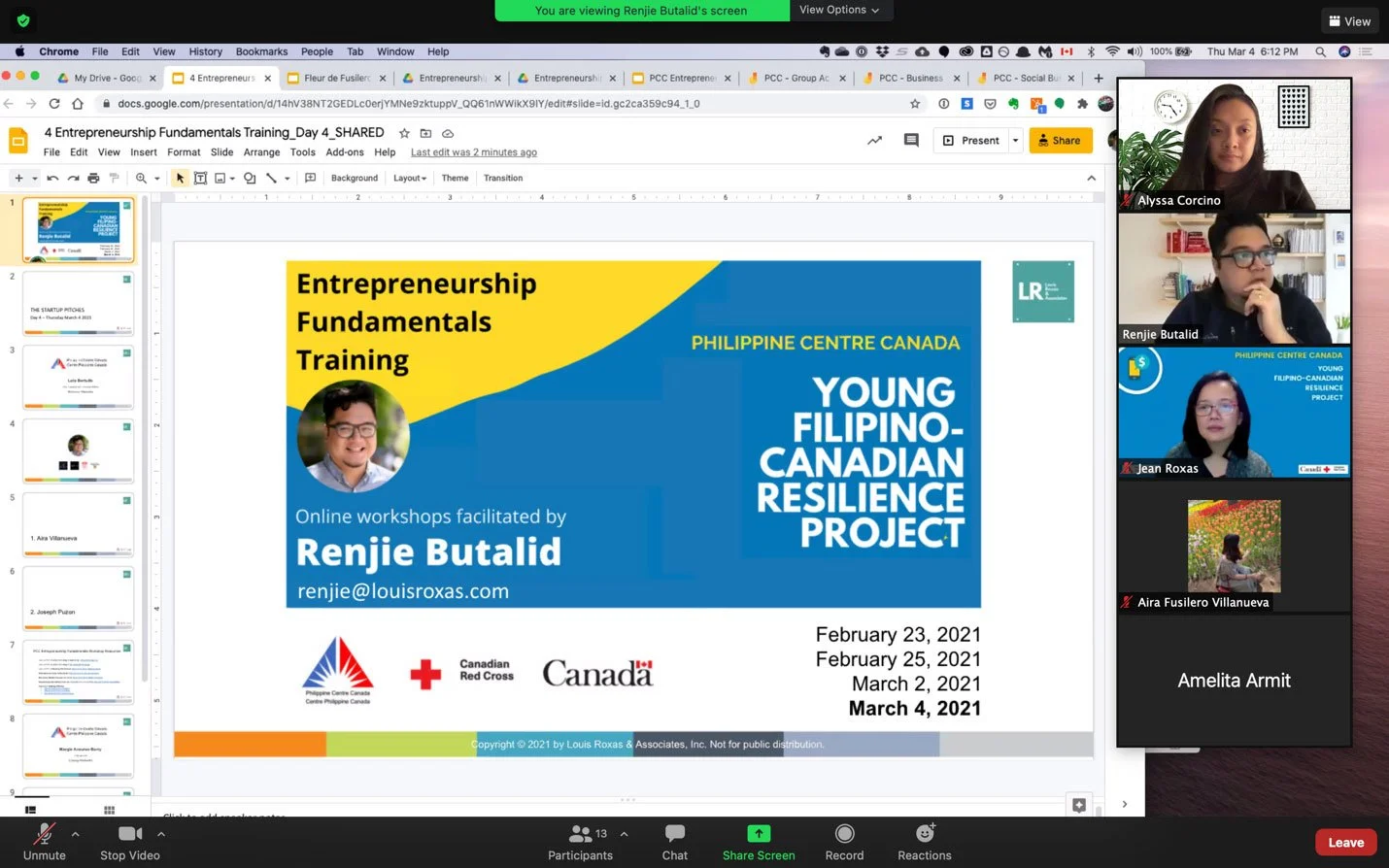Click the yellow Share button
1389x868 pixels.
[x=1061, y=140]
